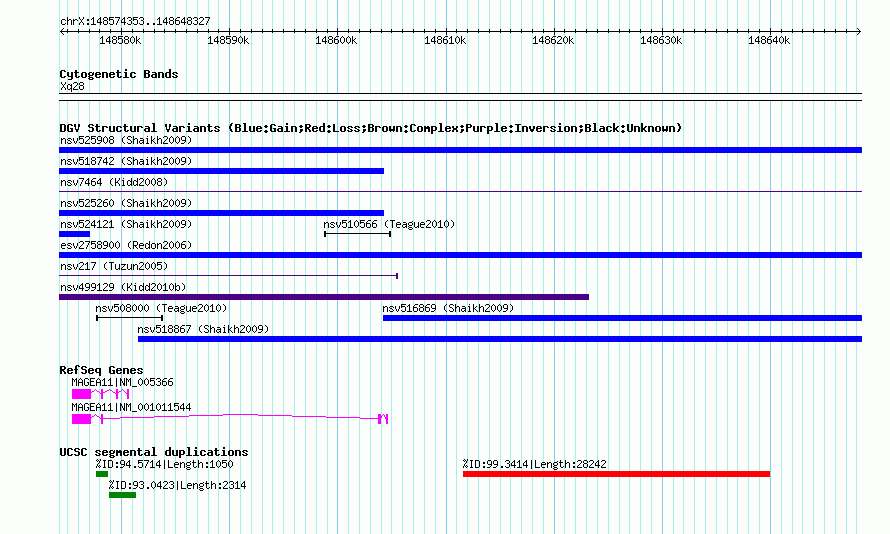Click the green duplication bar of length 1050
The width and height of the screenshot is (890, 534).
coord(102,474)
